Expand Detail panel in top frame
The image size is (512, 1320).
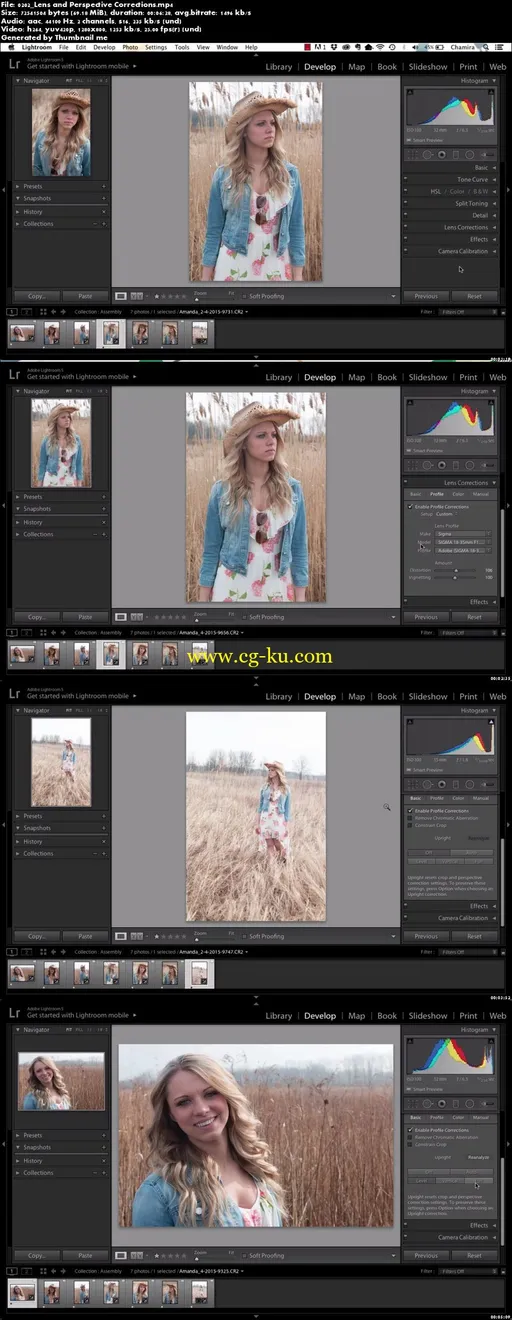[x=449, y=215]
